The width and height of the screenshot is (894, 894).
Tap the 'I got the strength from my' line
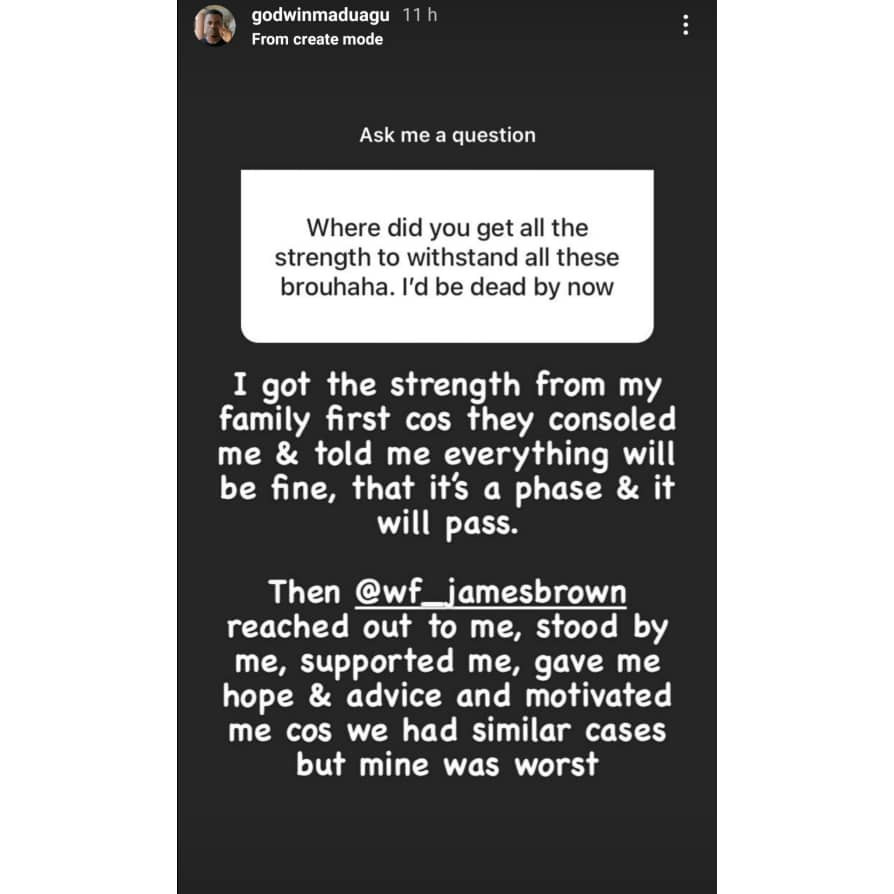click(x=447, y=387)
